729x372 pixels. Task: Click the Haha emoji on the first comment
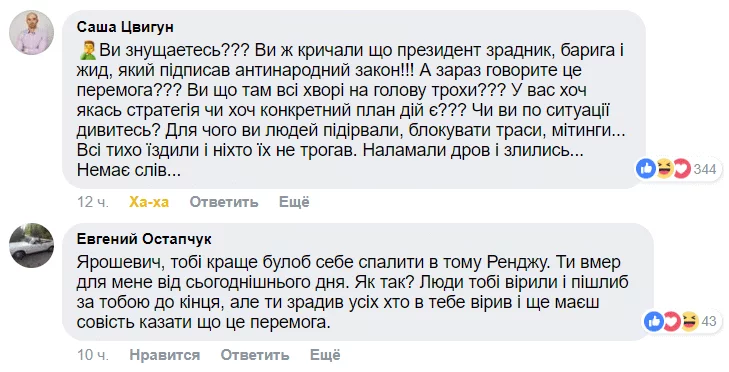(664, 169)
